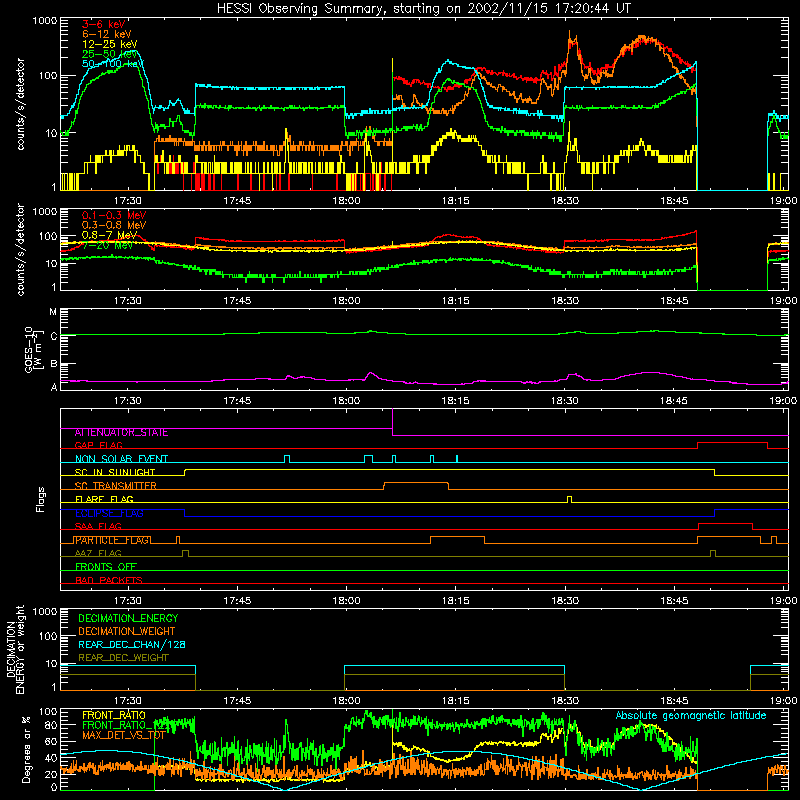Click the BAD_PACKETS flag label
The width and height of the screenshot is (800, 800).
click(x=109, y=580)
